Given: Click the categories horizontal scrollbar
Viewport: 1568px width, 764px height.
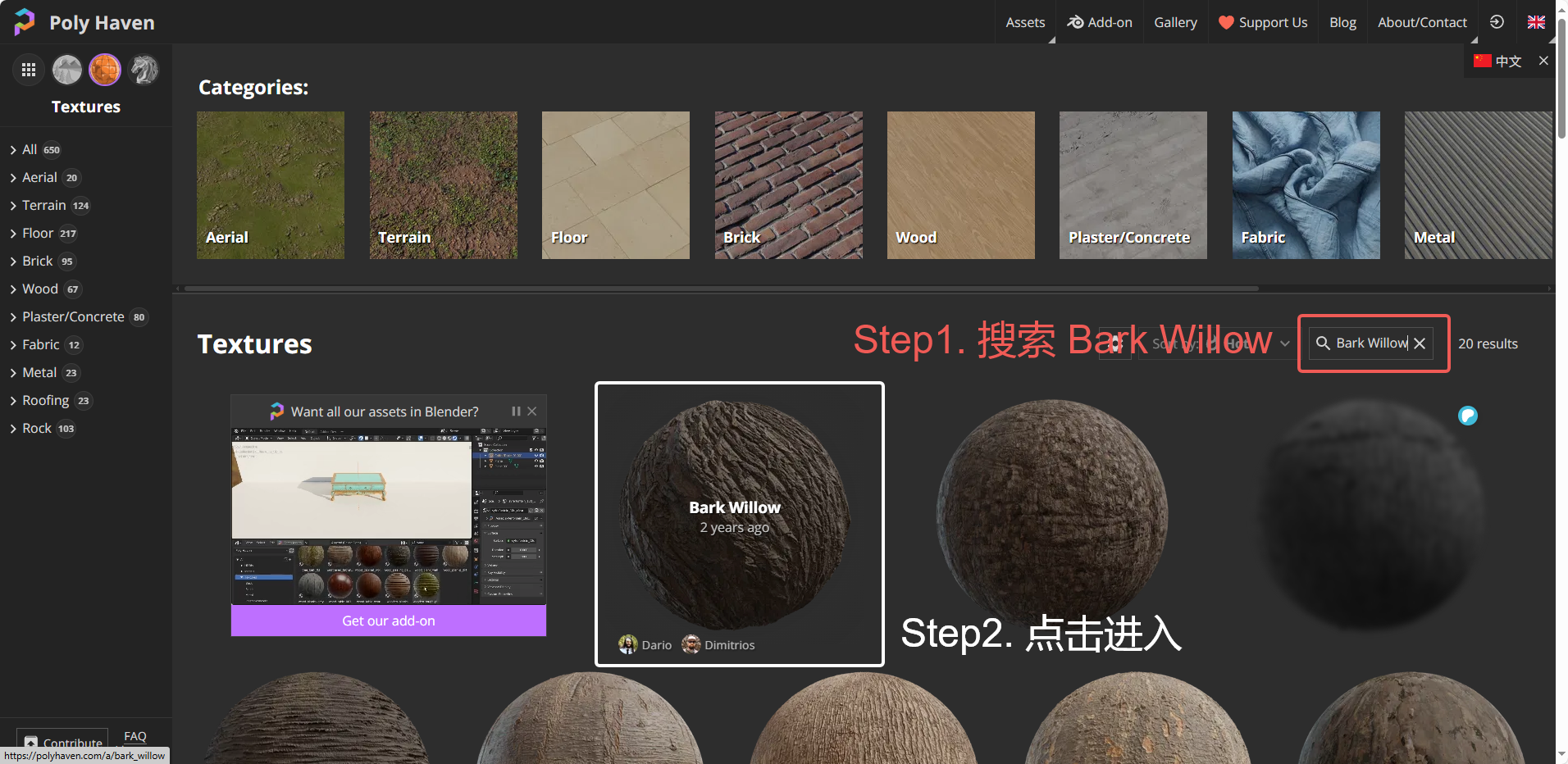Looking at the screenshot, I should pyautogui.click(x=722, y=289).
